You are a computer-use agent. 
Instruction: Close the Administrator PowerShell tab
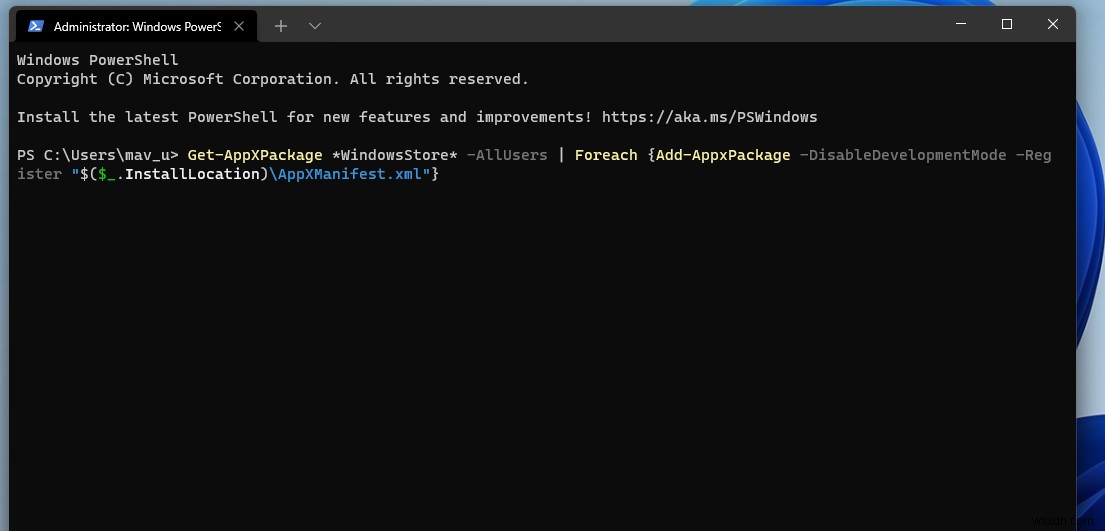(240, 26)
